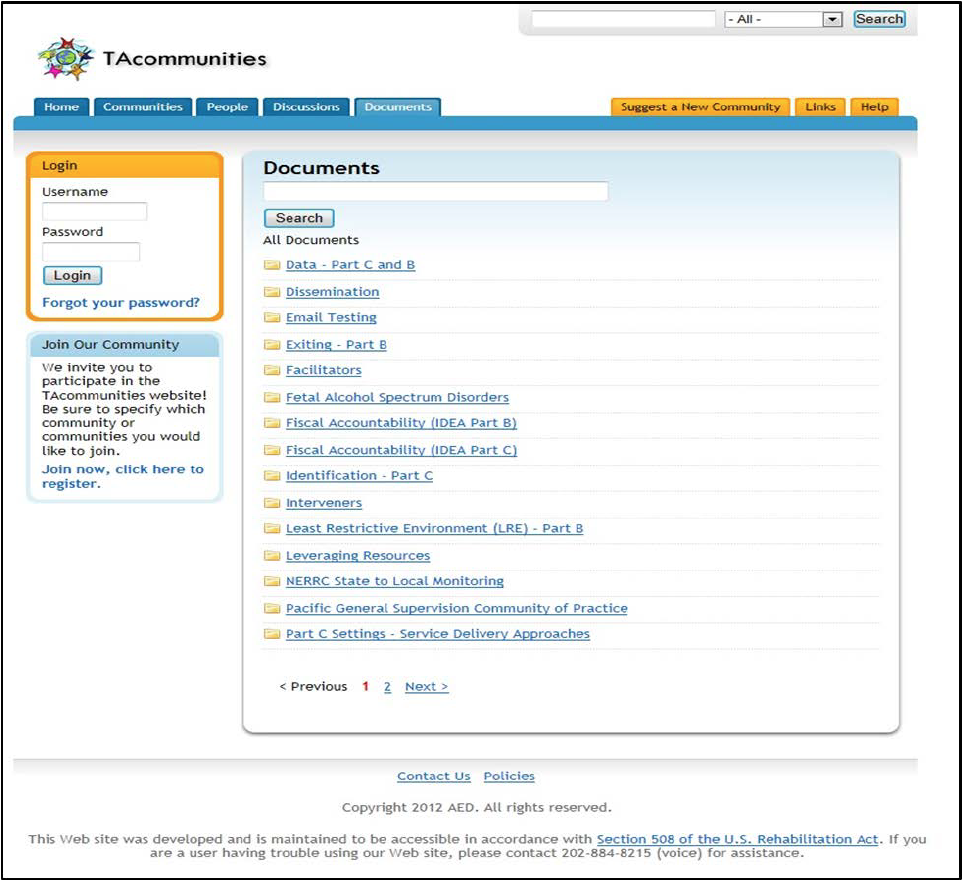Viewport: 963px width, 881px height.
Task: Go to the People tab
Action: [x=227, y=107]
